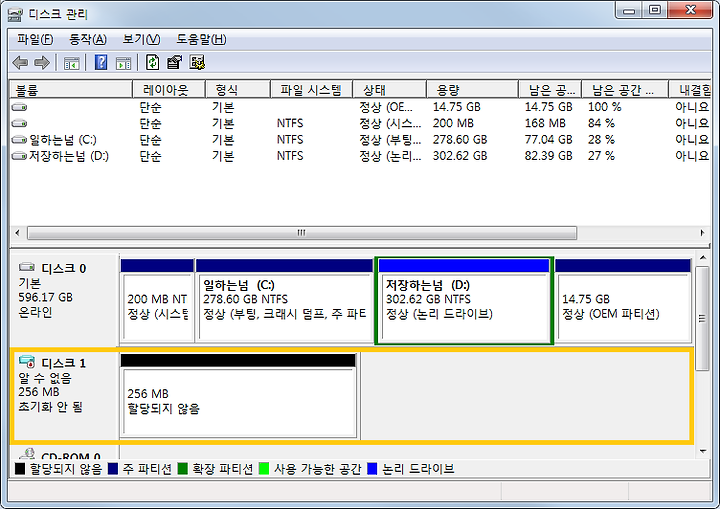Toggle the action pane toolbar icon
The width and height of the screenshot is (720, 509).
[x=124, y=63]
